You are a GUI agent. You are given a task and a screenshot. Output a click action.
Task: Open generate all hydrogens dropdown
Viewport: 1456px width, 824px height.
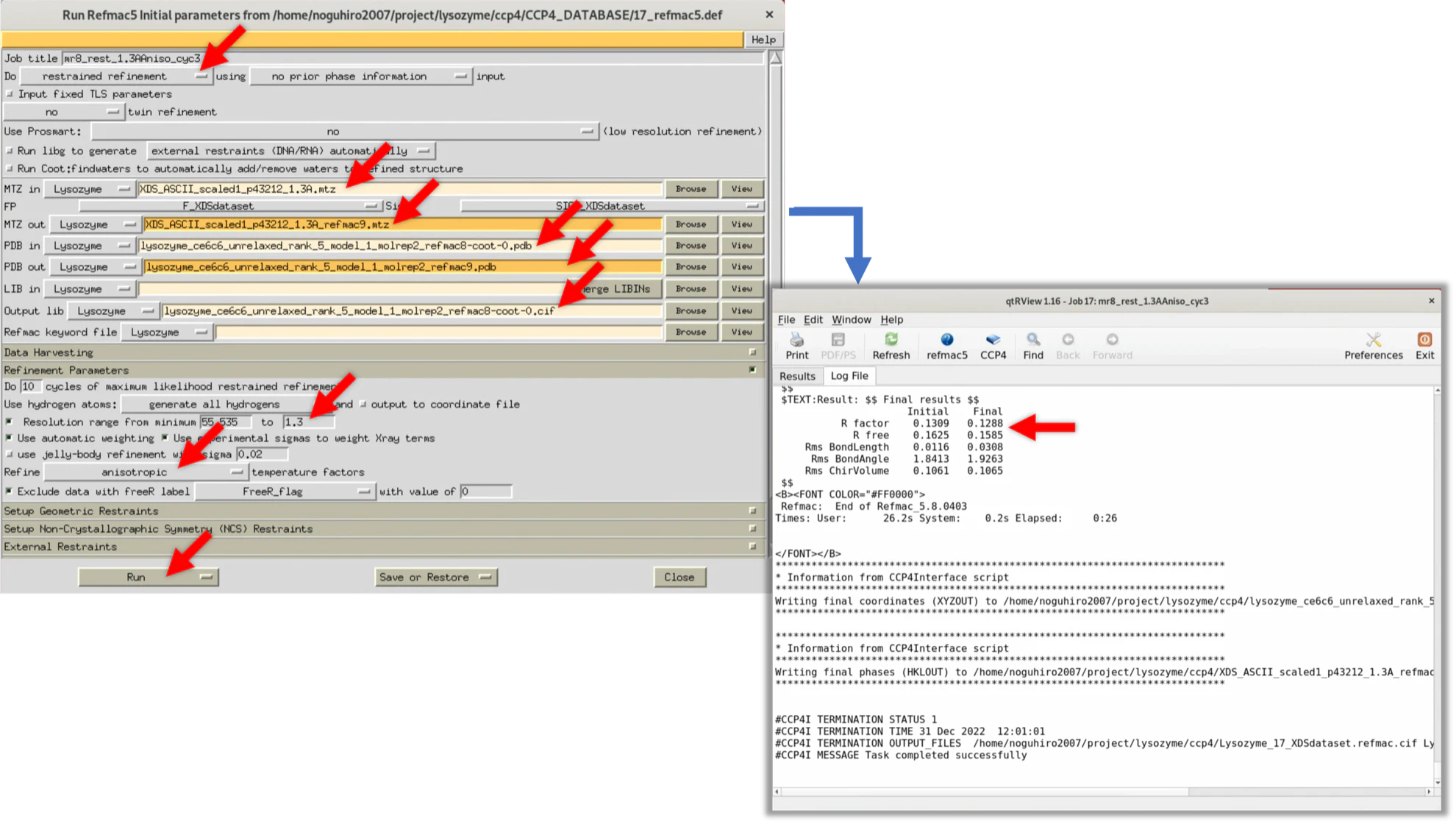click(x=228, y=404)
